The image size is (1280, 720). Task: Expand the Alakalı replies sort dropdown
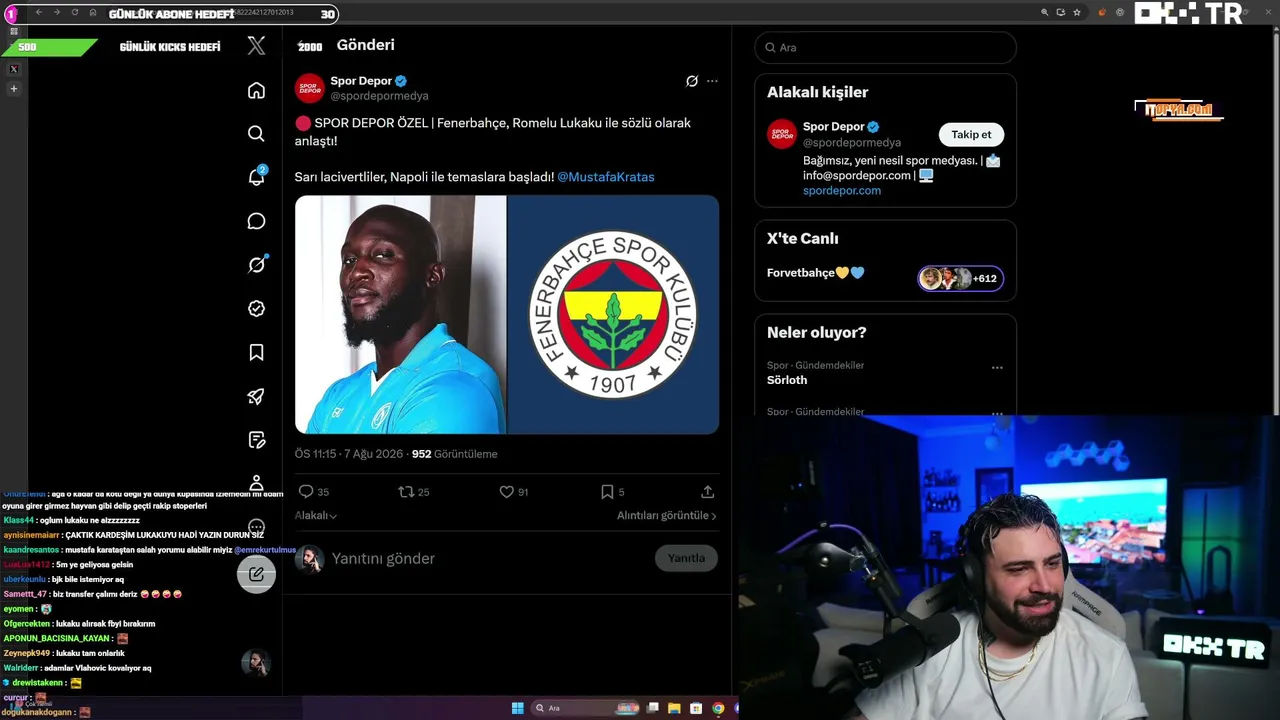(x=316, y=515)
